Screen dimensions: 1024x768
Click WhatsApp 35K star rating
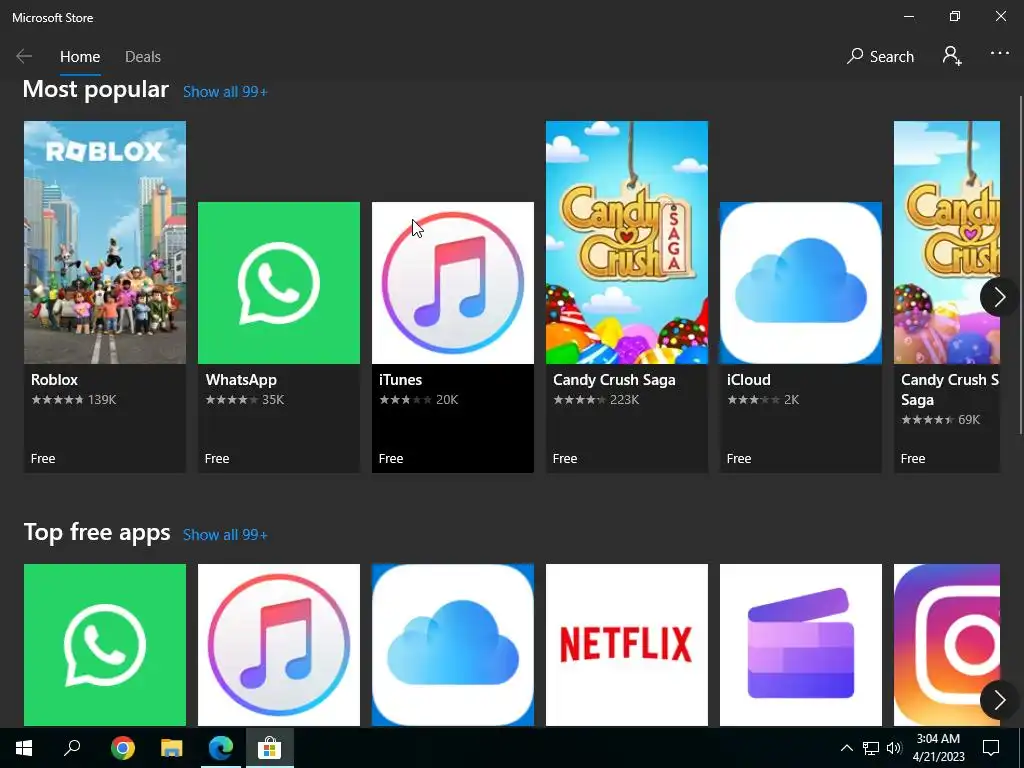245,400
